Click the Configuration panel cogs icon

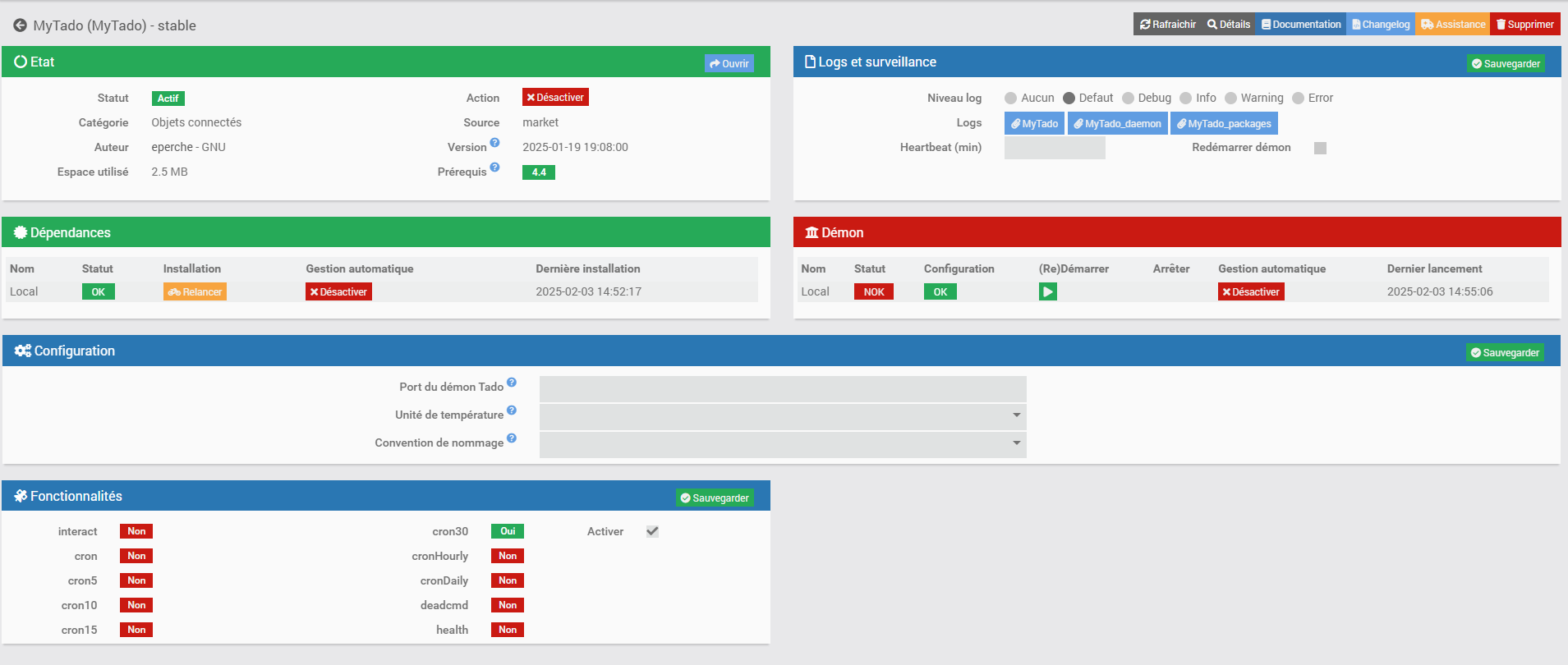pyautogui.click(x=23, y=351)
